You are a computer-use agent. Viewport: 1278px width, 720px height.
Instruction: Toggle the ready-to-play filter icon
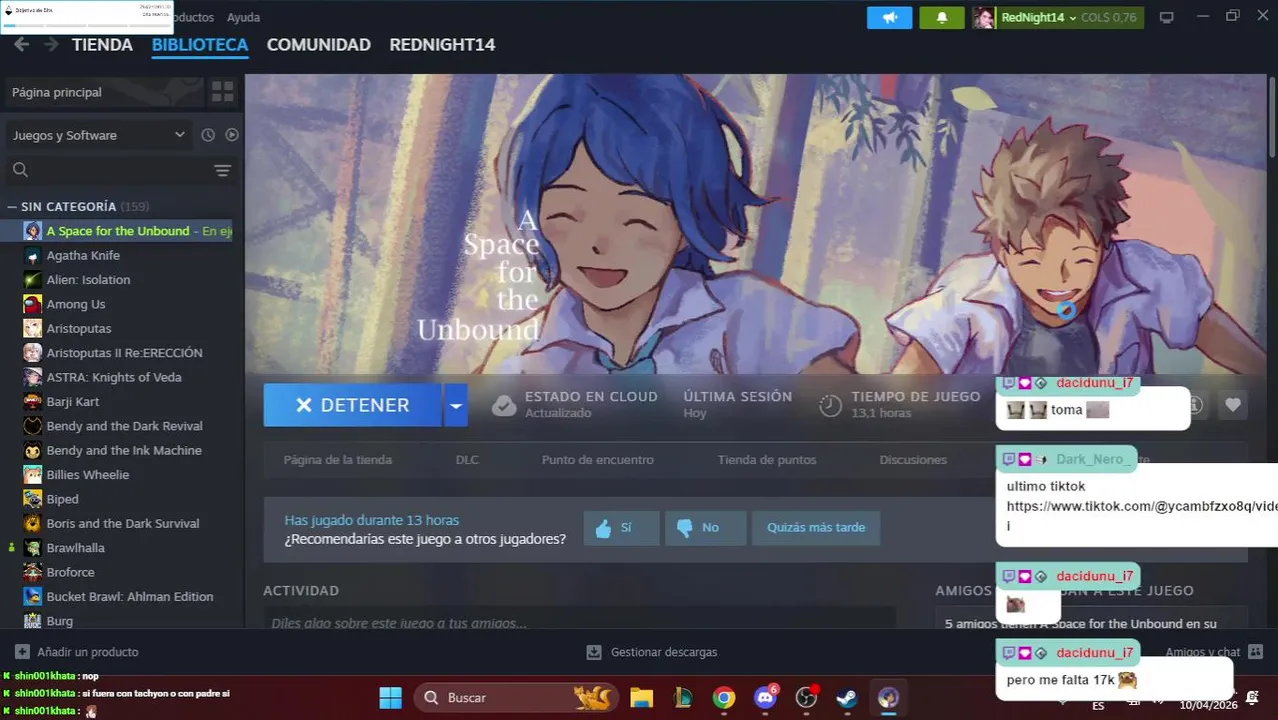(232, 135)
